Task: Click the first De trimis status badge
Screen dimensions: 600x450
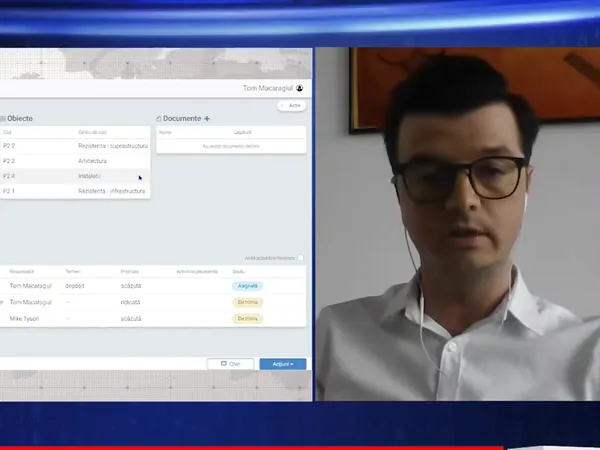Action: click(247, 302)
